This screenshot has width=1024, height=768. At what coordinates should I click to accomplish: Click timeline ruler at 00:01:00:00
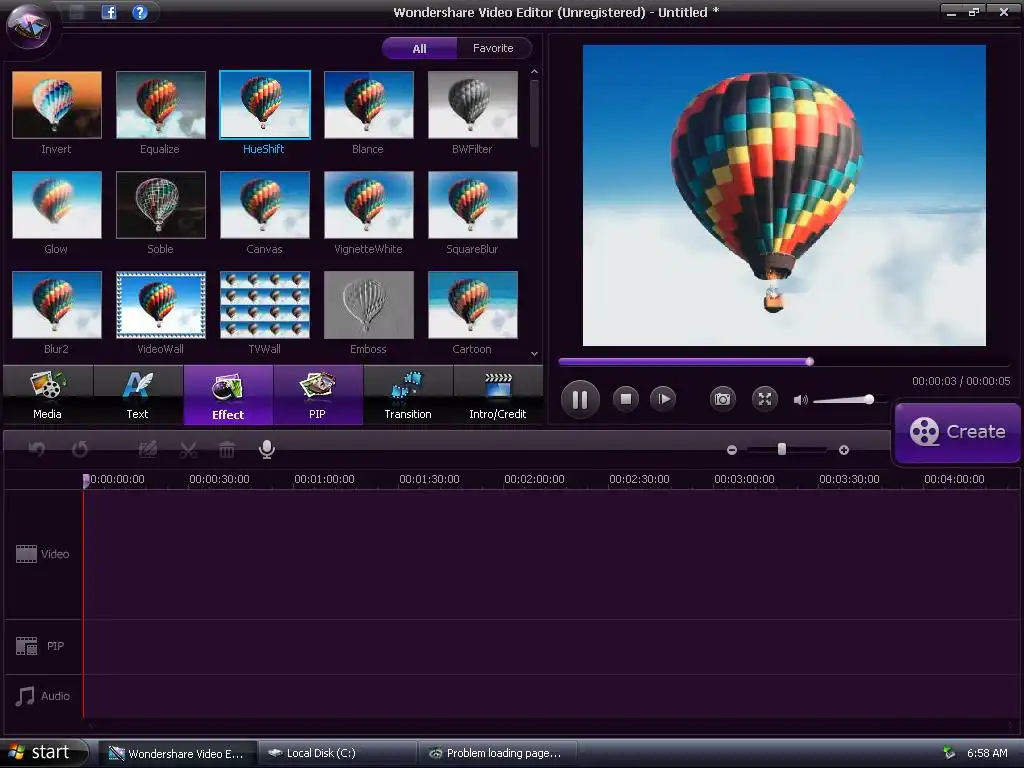tap(324, 479)
